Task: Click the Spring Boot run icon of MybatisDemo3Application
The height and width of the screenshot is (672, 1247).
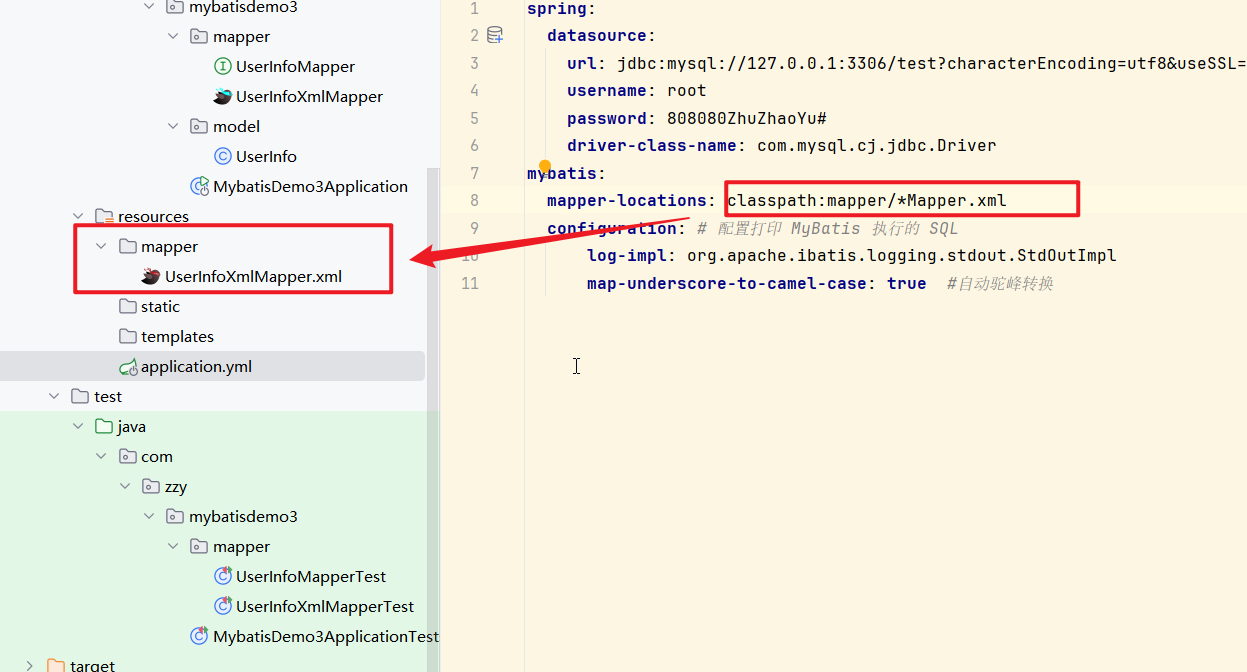Action: pos(200,187)
